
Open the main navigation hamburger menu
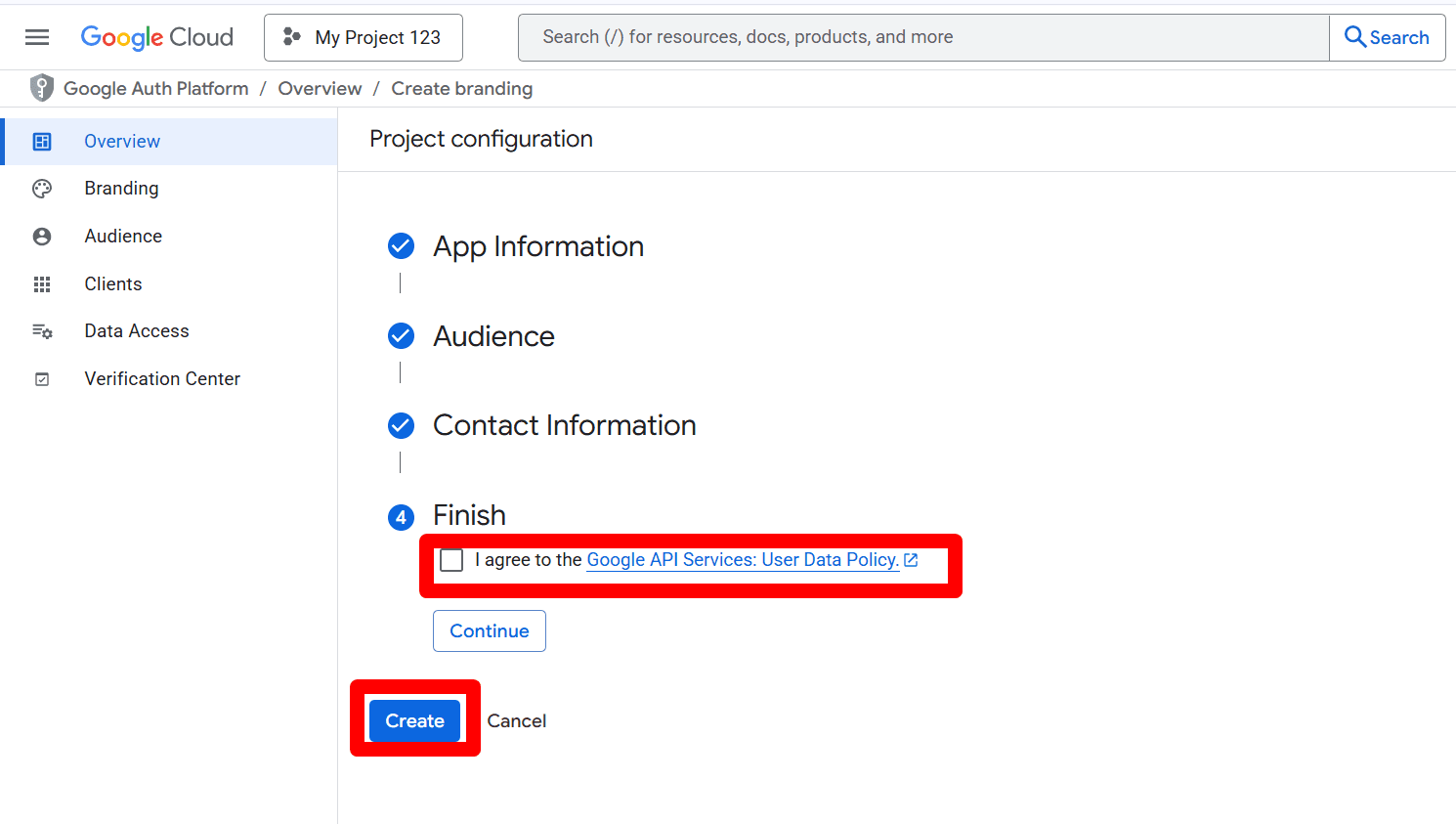point(37,37)
